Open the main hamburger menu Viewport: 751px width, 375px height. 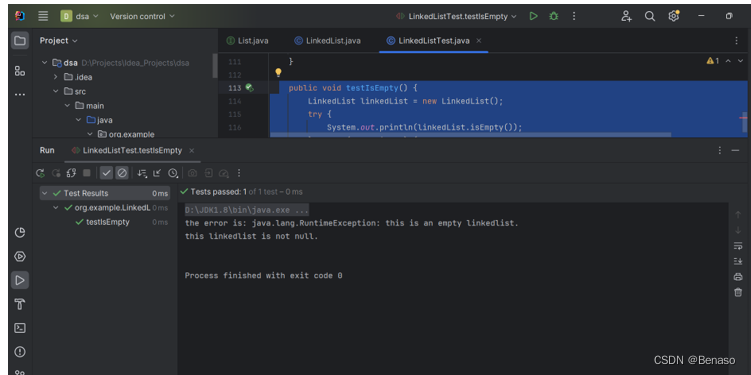pos(43,16)
